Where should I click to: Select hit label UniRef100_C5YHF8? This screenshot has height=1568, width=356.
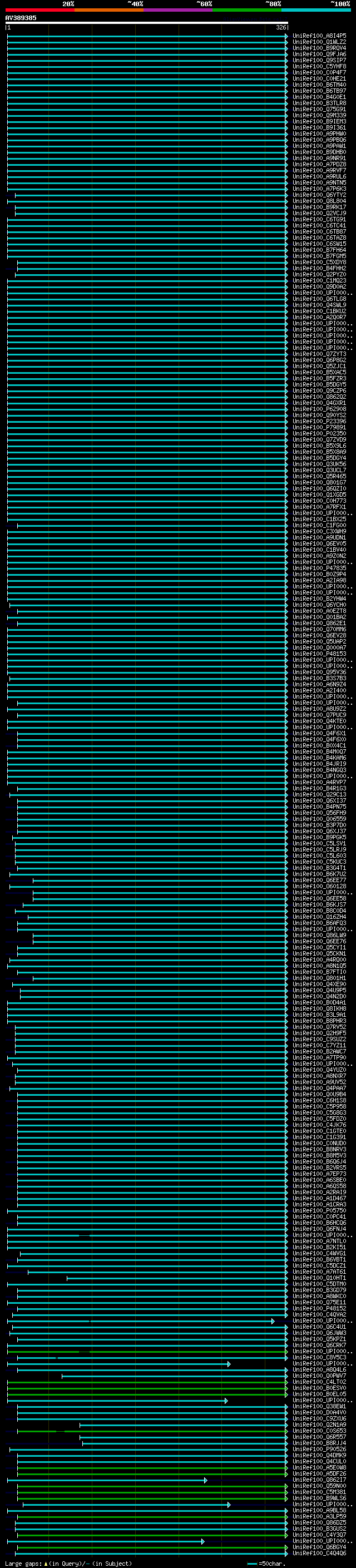tap(319, 66)
